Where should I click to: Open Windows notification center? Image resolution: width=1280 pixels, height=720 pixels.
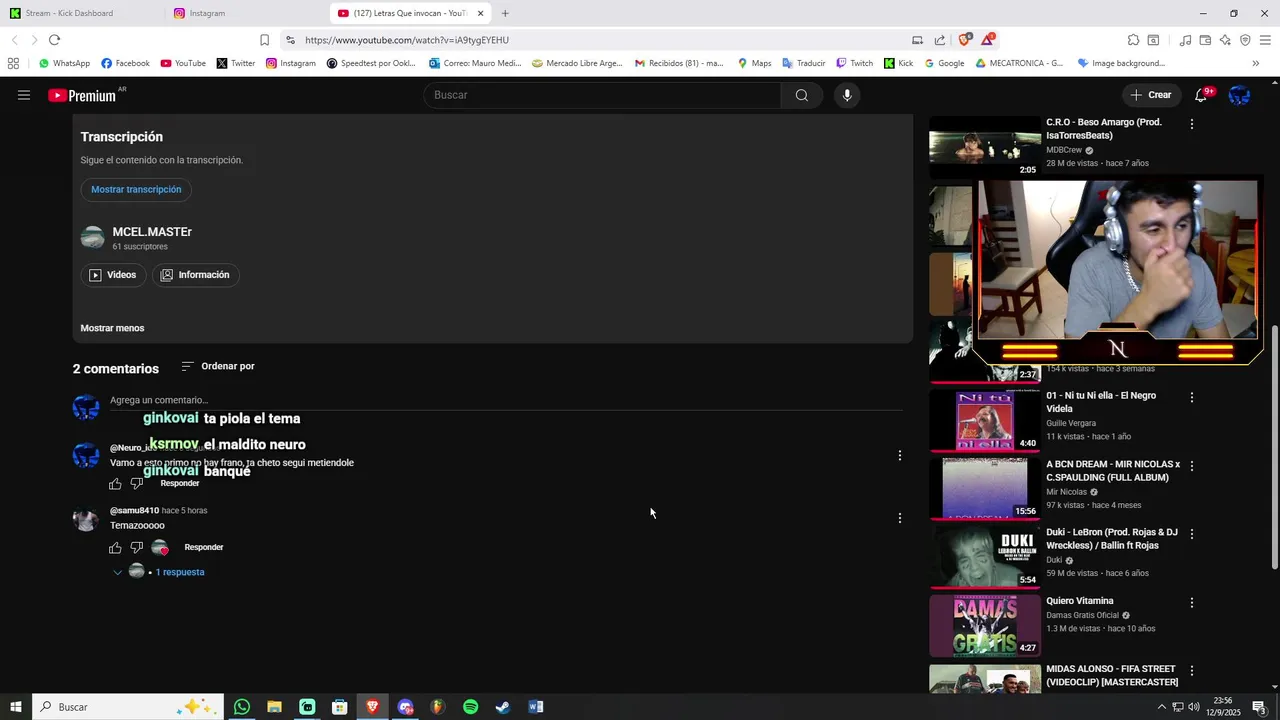[x=1259, y=707]
